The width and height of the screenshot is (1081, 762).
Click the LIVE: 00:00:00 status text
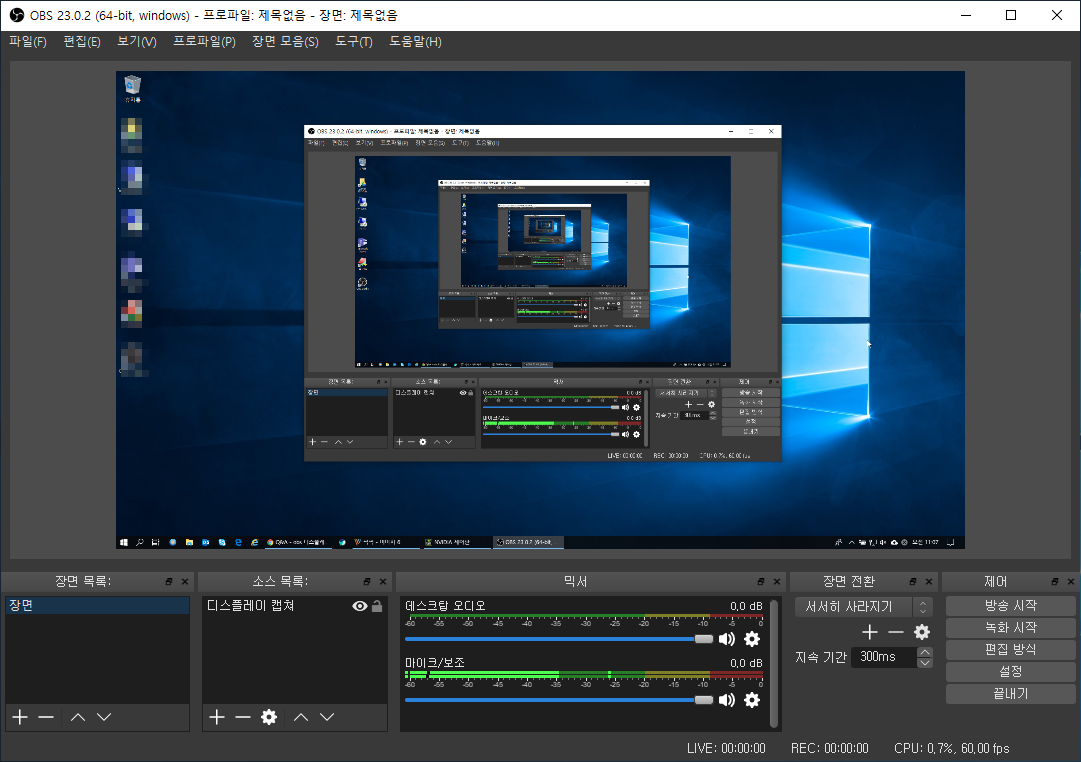pos(726,748)
